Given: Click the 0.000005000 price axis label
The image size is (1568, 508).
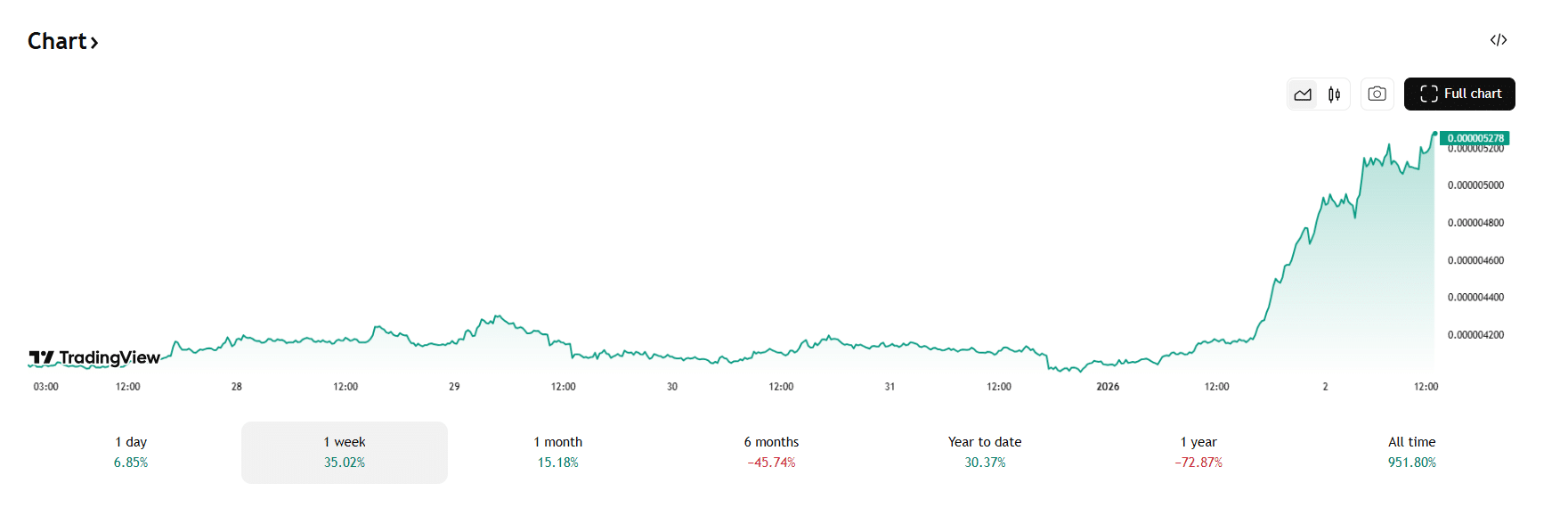Looking at the screenshot, I should point(1475,185).
